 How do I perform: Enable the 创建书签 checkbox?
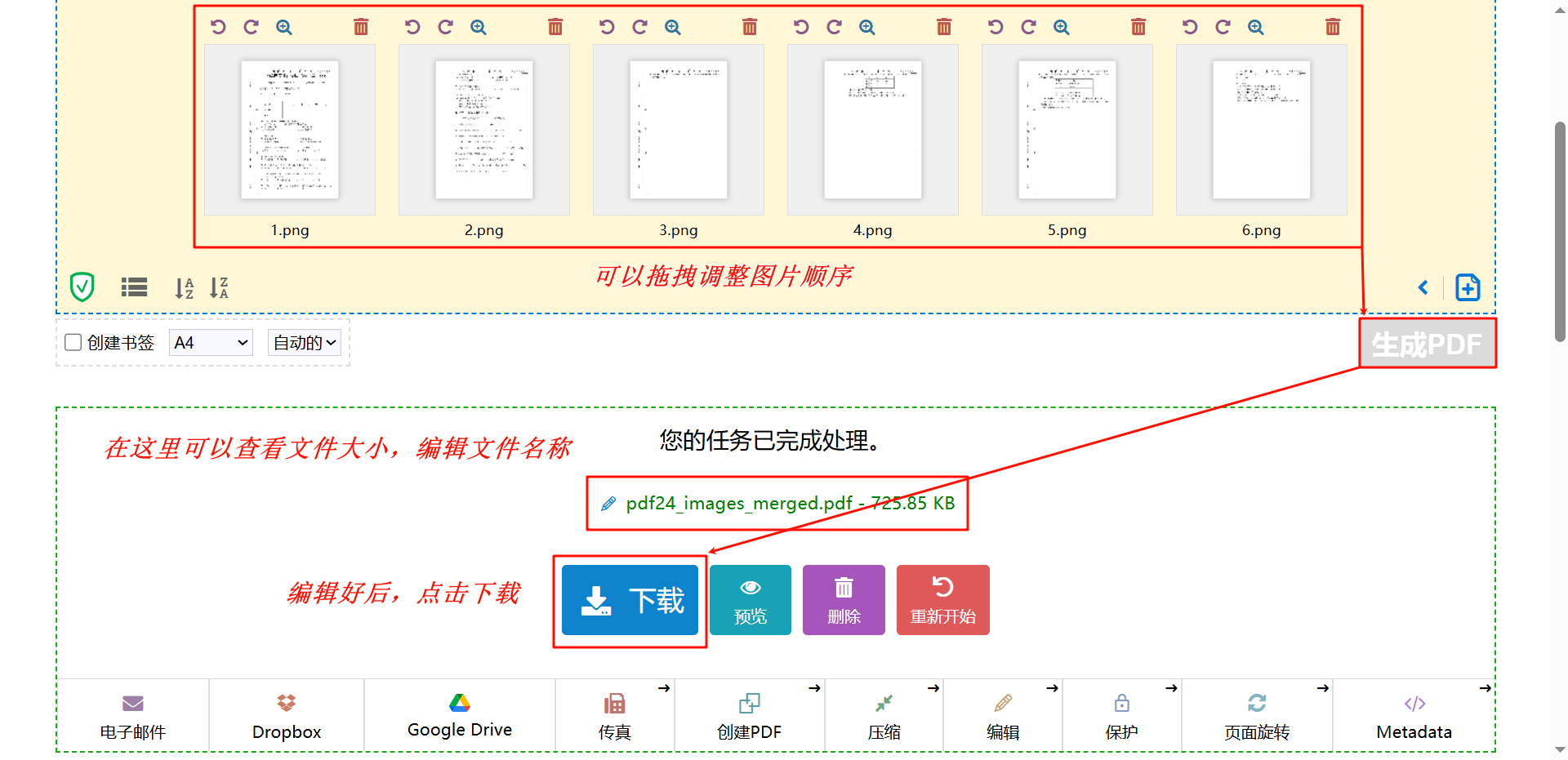(73, 342)
